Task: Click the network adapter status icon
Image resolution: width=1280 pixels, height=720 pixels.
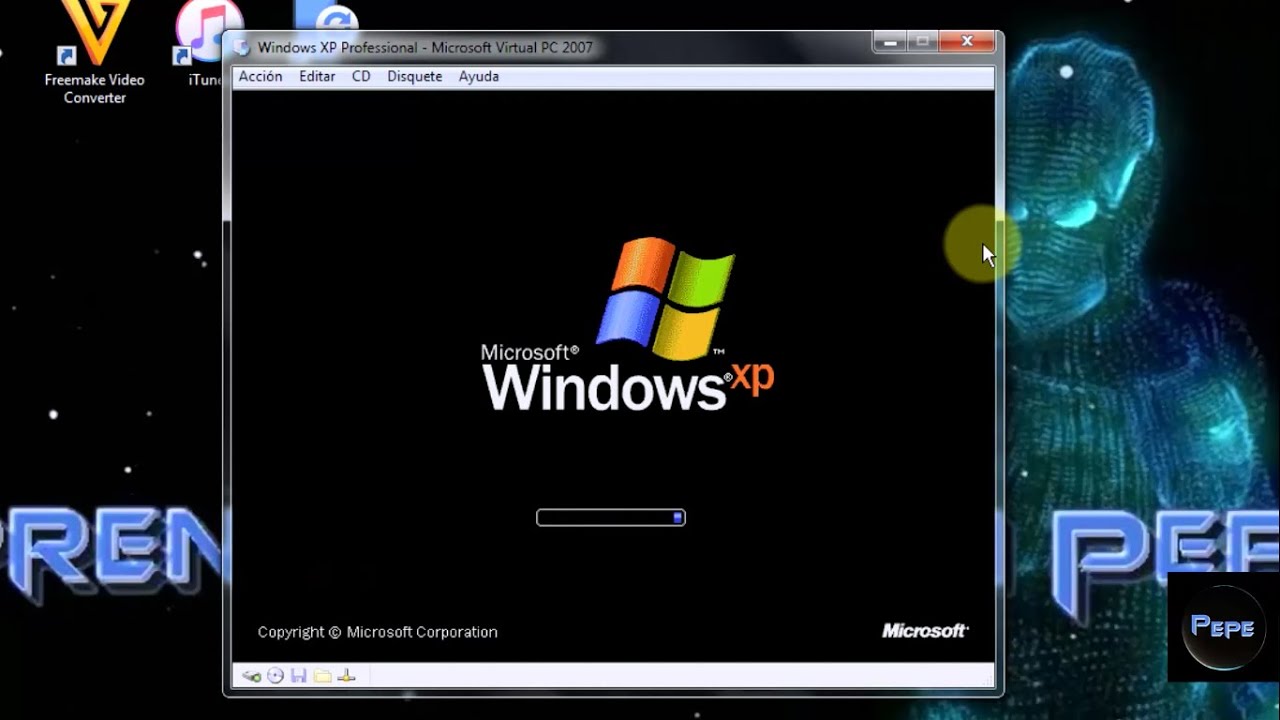Action: [x=346, y=676]
